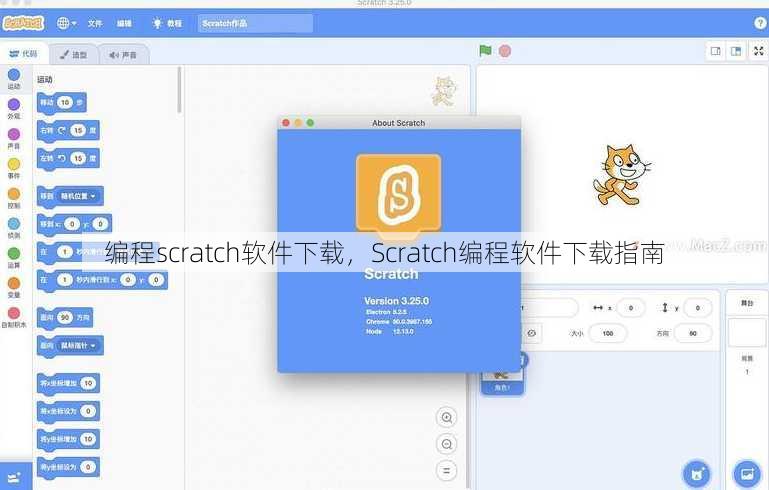This screenshot has height=490, width=769.
Task: Open the 教程 (Tutorials) lightbulb item
Action: 167,23
